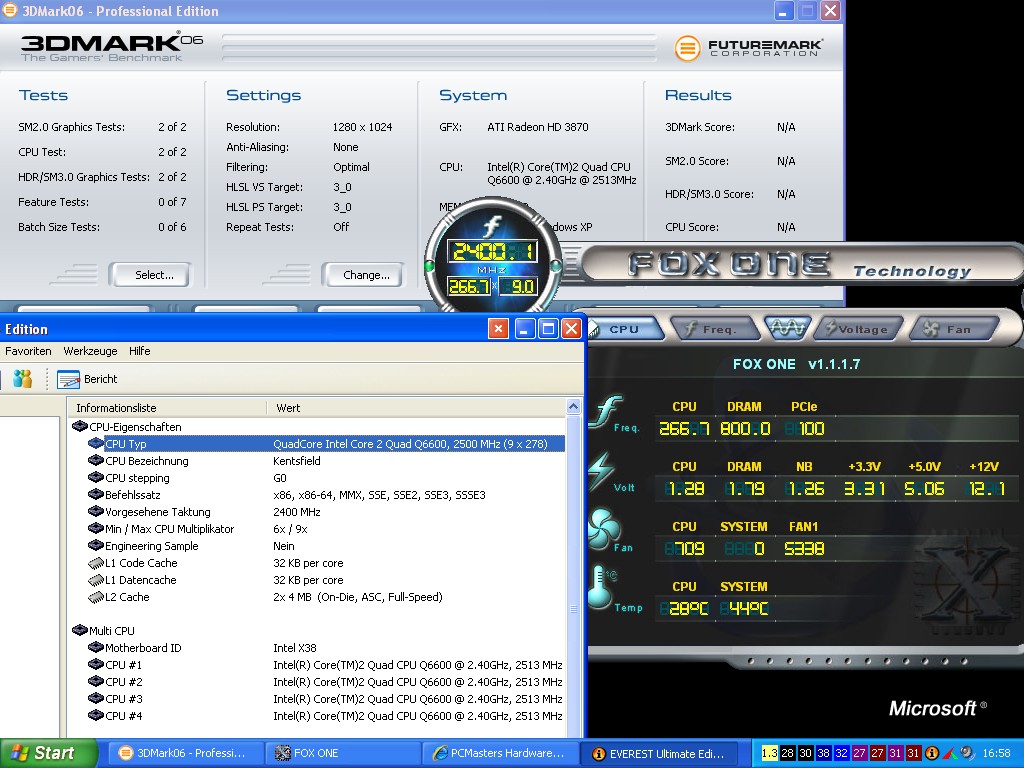Click the Multi CPU group header
Screen dimensions: 1024x768
tap(103, 630)
